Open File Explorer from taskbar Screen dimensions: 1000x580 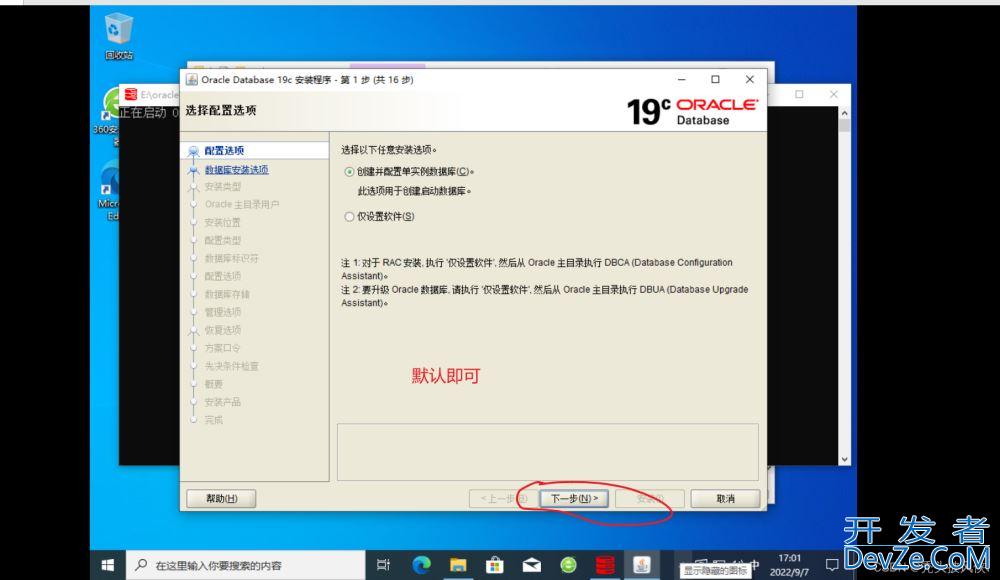(458, 565)
